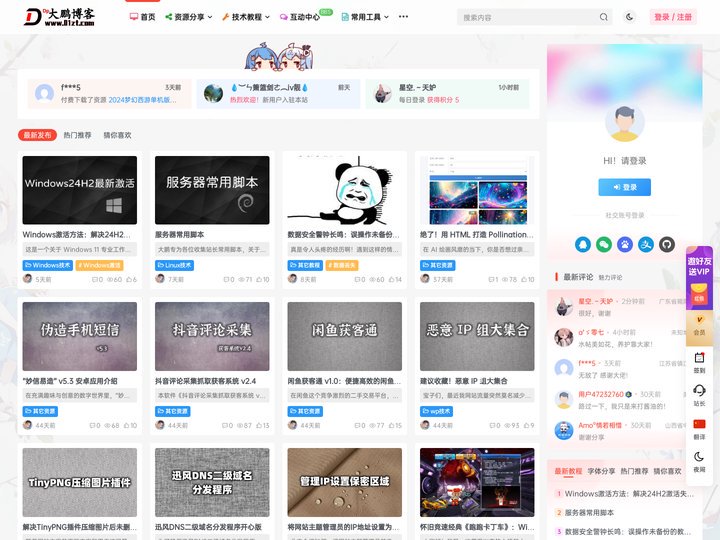Open comment by 星空.-天妒
720x540 pixels.
click(x=619, y=307)
